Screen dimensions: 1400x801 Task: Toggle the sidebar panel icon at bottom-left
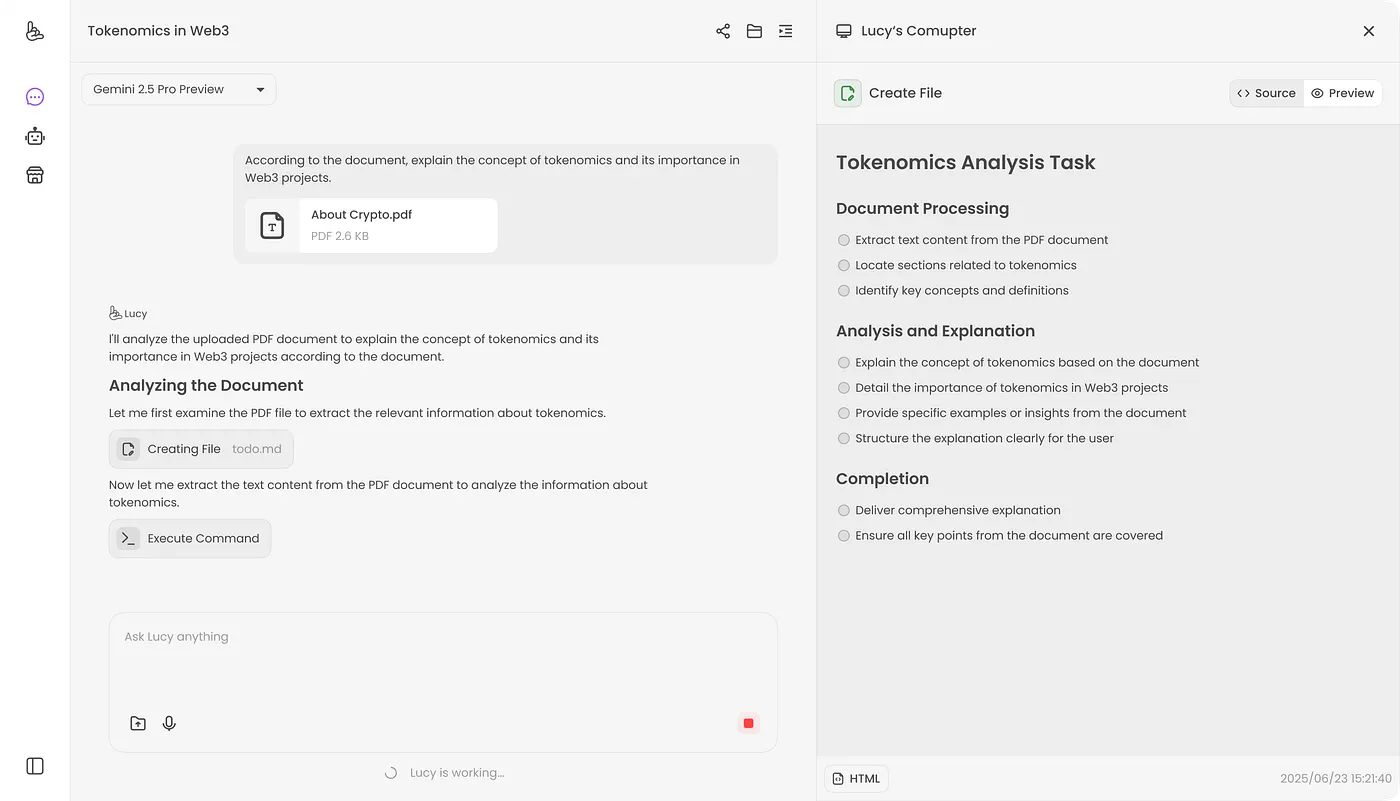(35, 766)
